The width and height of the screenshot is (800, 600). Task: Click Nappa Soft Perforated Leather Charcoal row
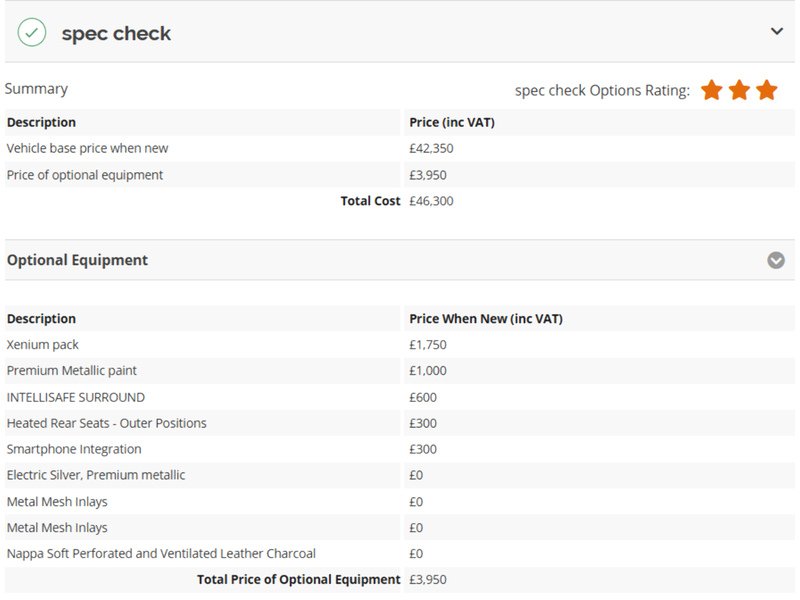pyautogui.click(x=400, y=554)
